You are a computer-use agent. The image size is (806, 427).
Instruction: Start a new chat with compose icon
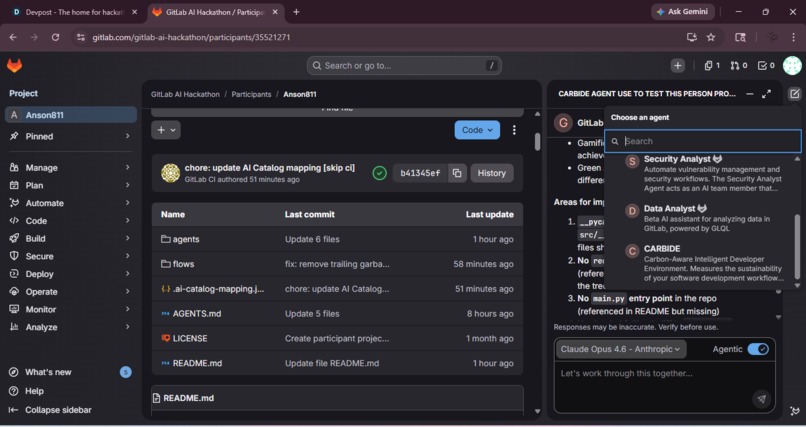795,94
